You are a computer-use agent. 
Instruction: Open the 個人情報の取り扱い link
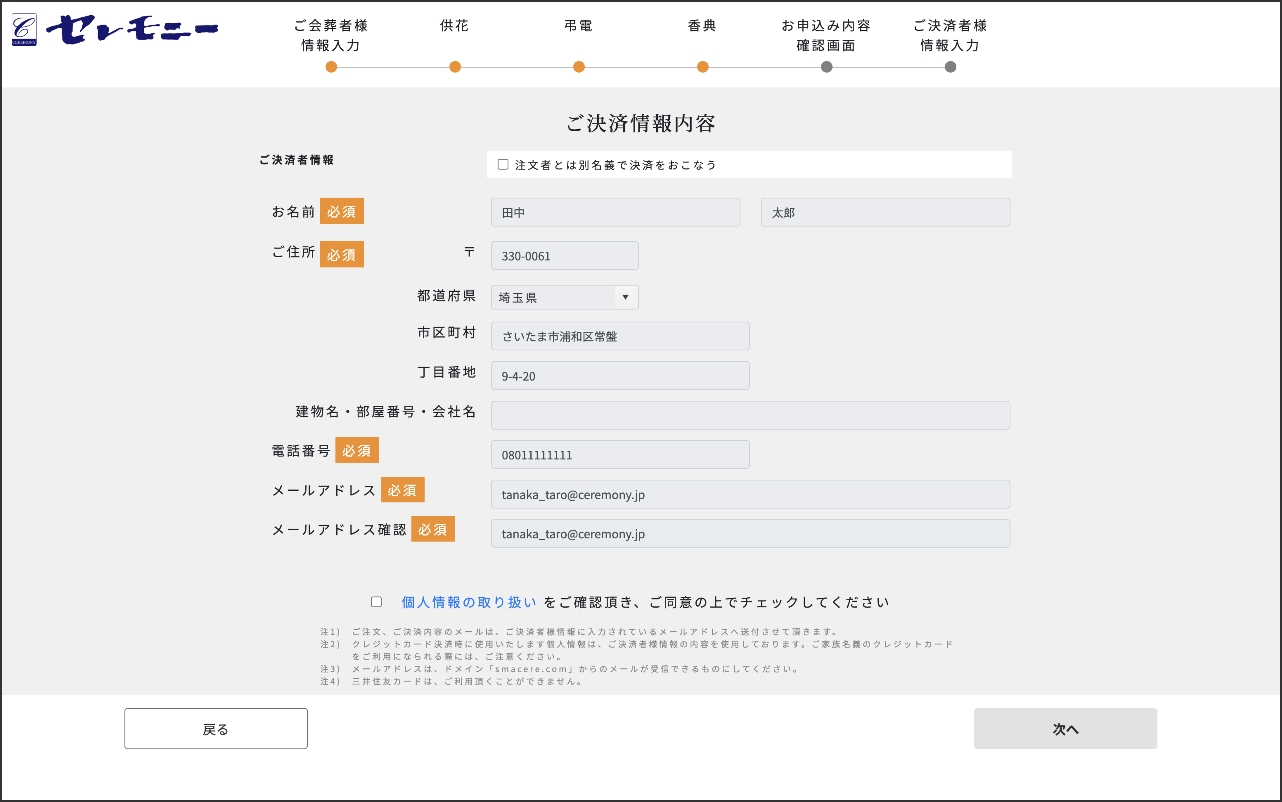pyautogui.click(x=469, y=602)
